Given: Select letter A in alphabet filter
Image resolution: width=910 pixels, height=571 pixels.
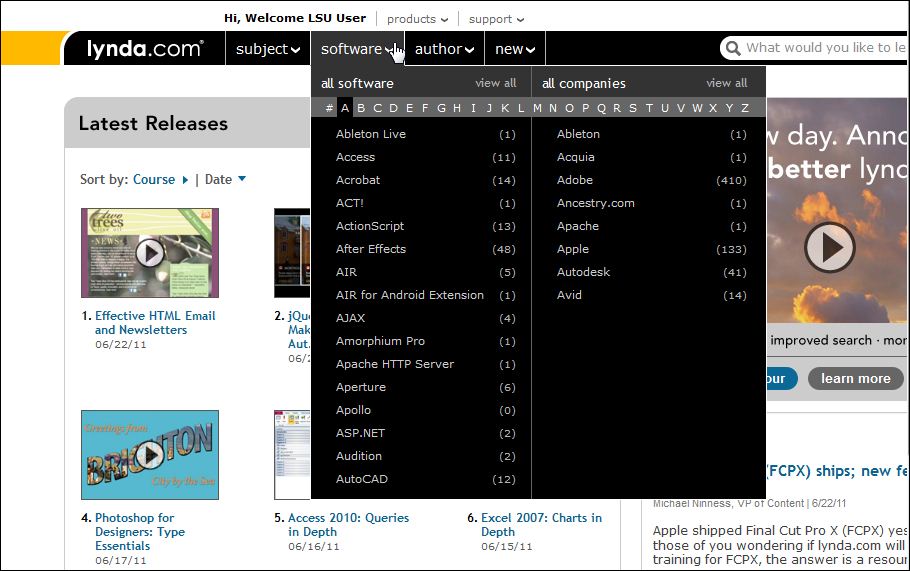Looking at the screenshot, I should pos(345,108).
